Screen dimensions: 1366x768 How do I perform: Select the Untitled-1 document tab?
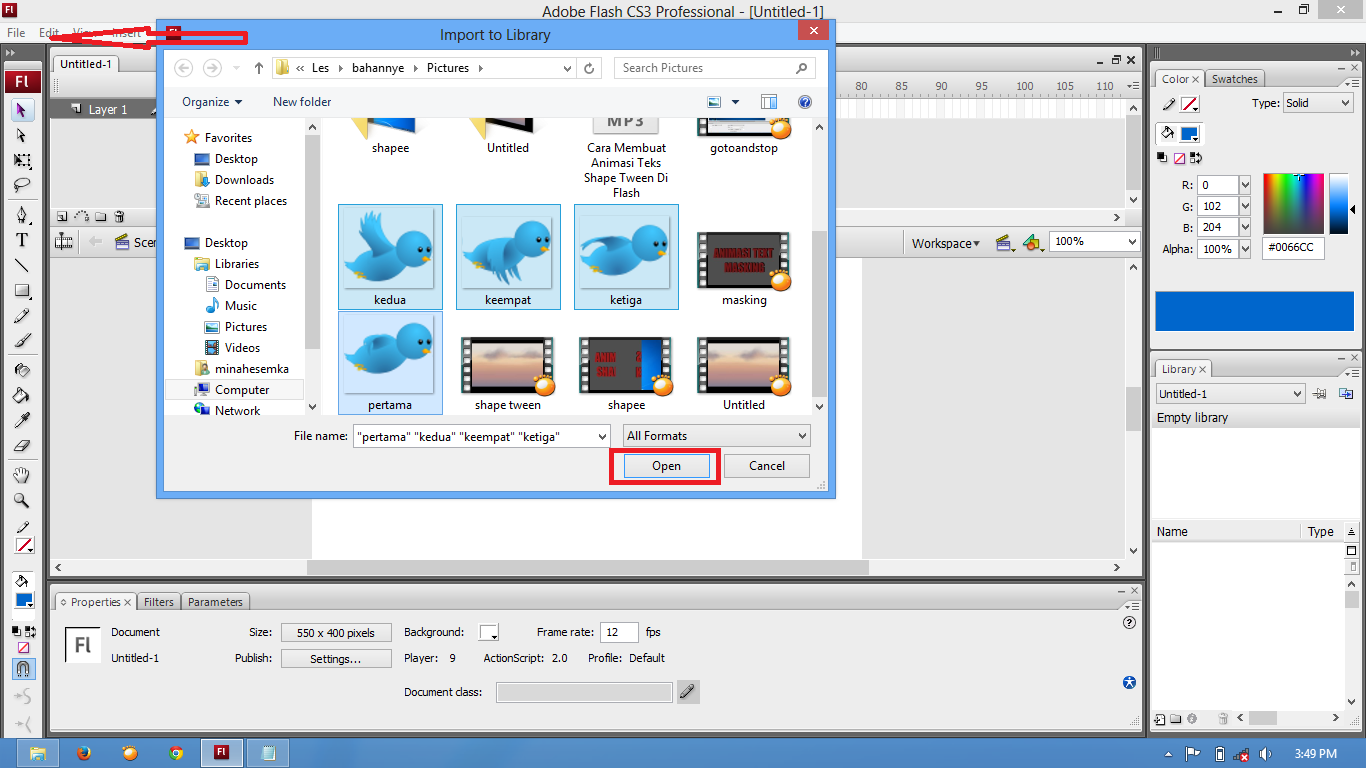pyautogui.click(x=86, y=64)
